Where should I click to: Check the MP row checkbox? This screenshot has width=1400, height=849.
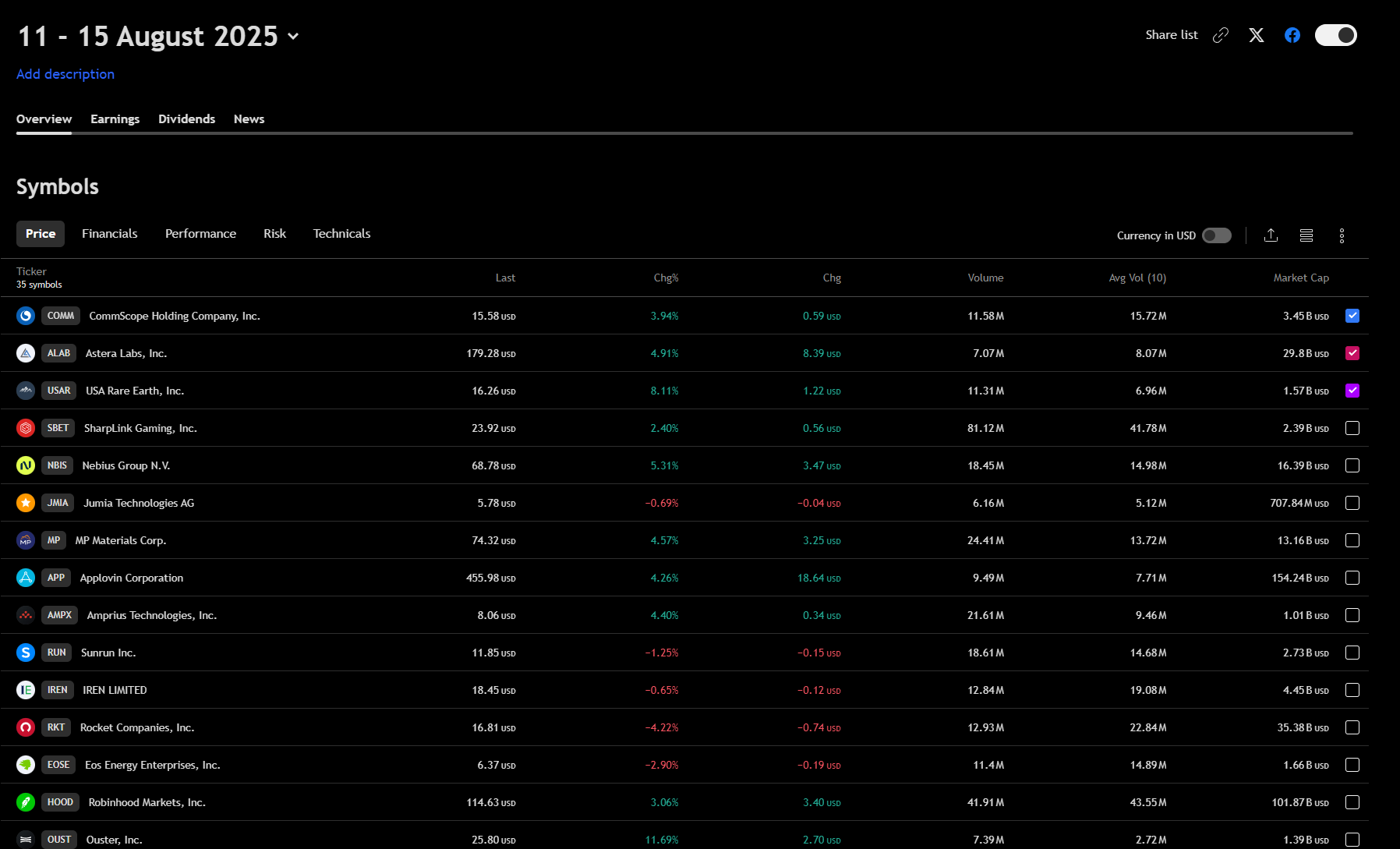point(1352,540)
